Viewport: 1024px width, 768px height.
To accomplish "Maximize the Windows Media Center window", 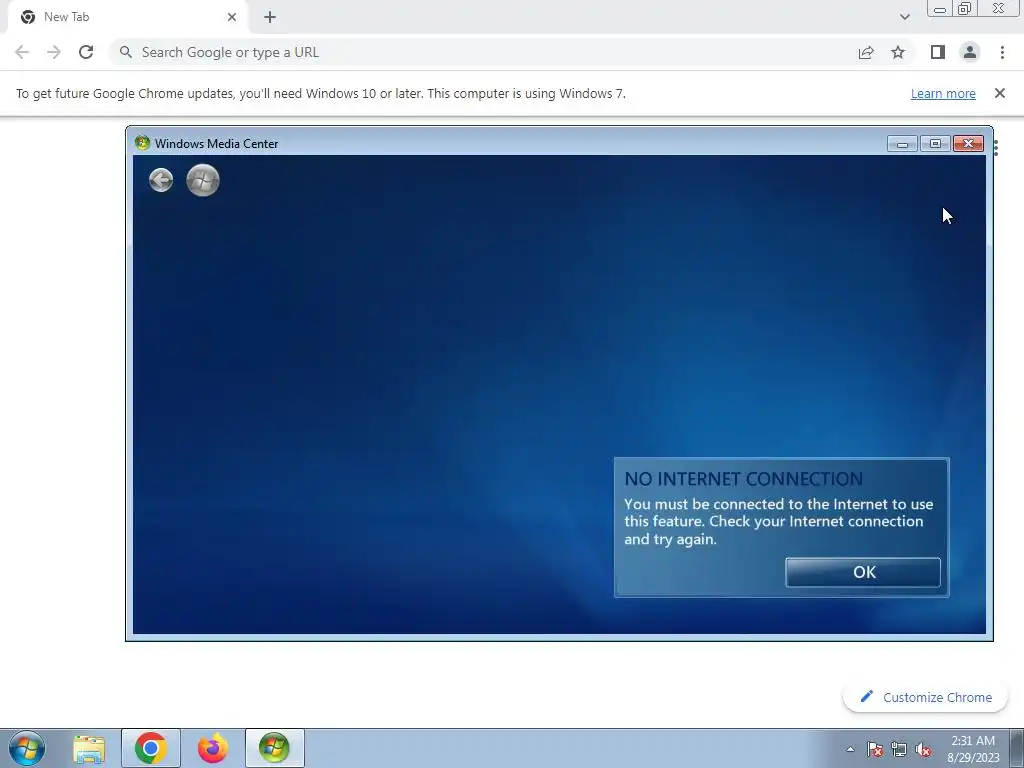I will [x=935, y=144].
